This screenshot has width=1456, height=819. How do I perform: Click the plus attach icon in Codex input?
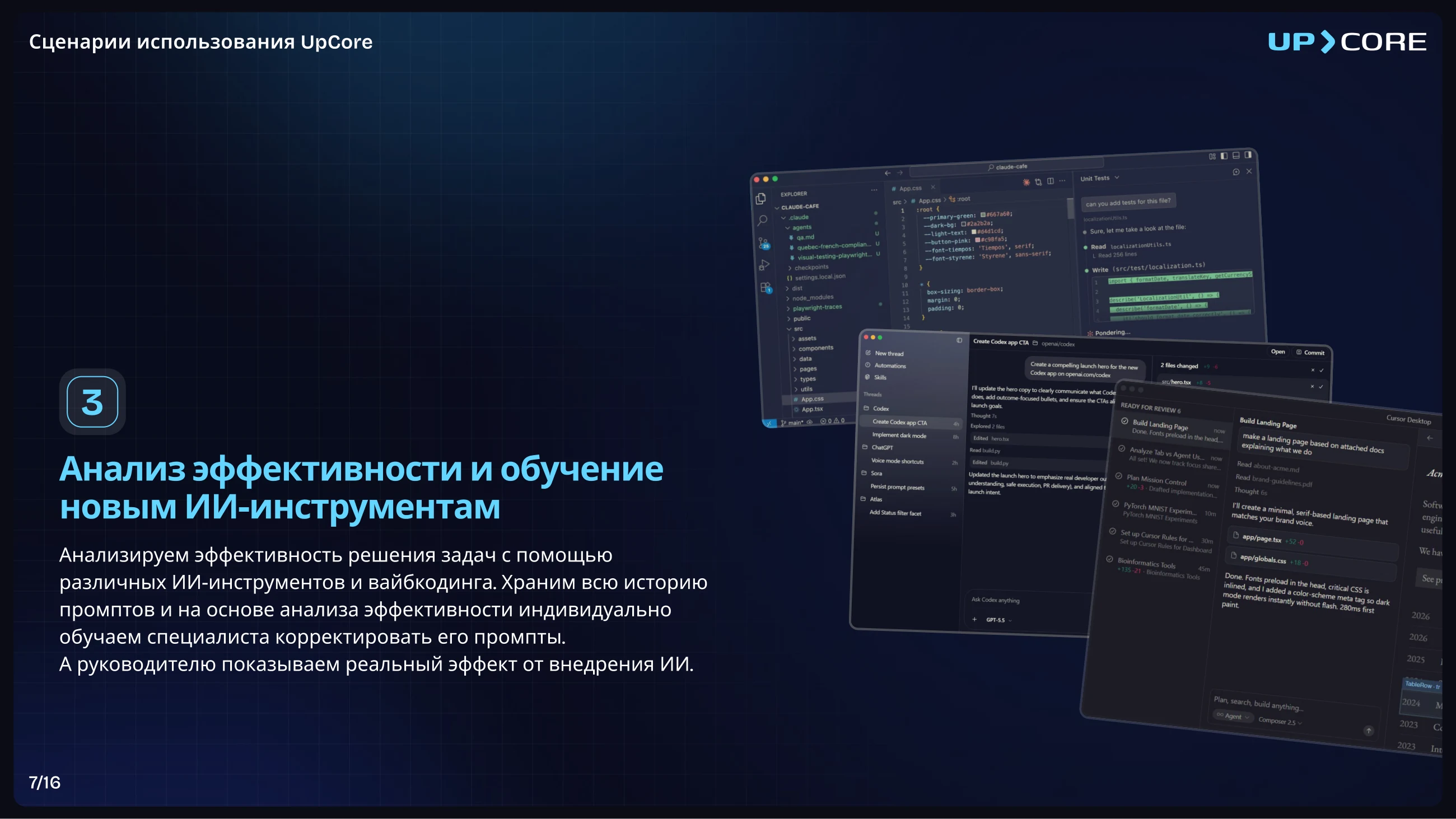pos(974,620)
